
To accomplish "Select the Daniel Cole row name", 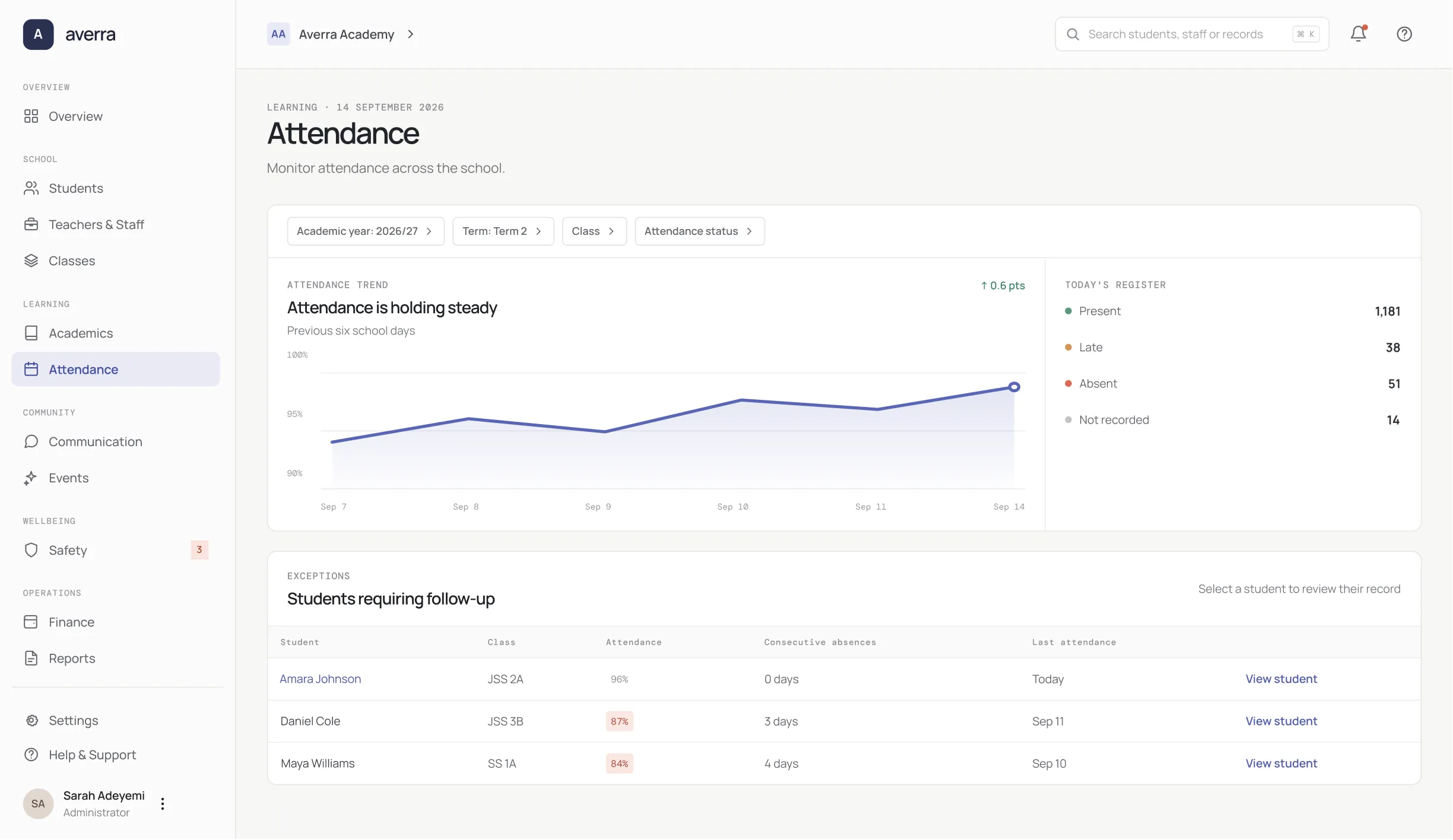I will click(310, 721).
